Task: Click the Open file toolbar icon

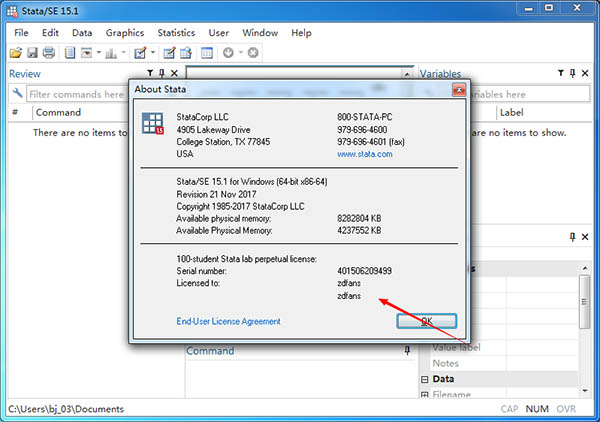Action: [x=16, y=53]
